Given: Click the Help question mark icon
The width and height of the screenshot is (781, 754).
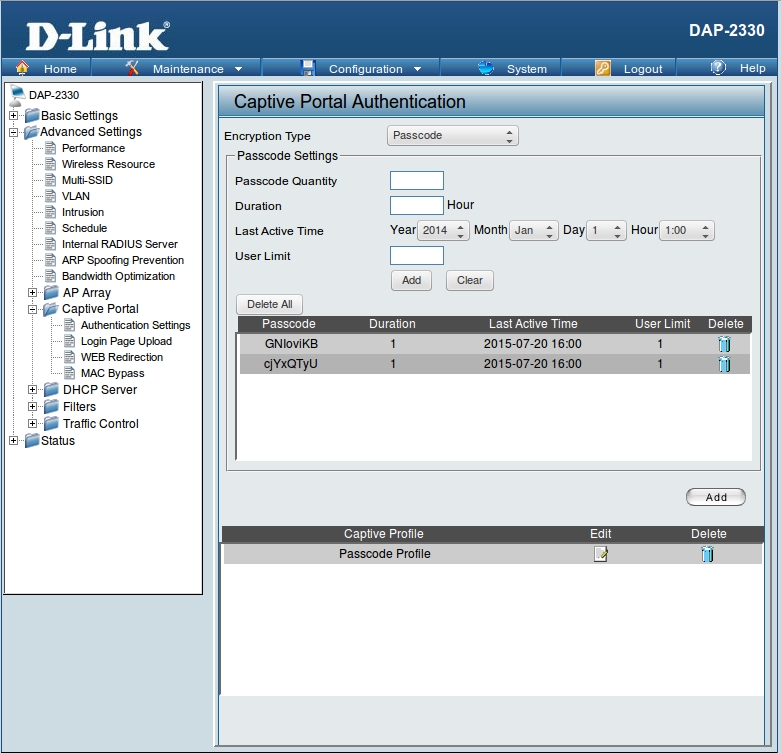Looking at the screenshot, I should pos(718,68).
